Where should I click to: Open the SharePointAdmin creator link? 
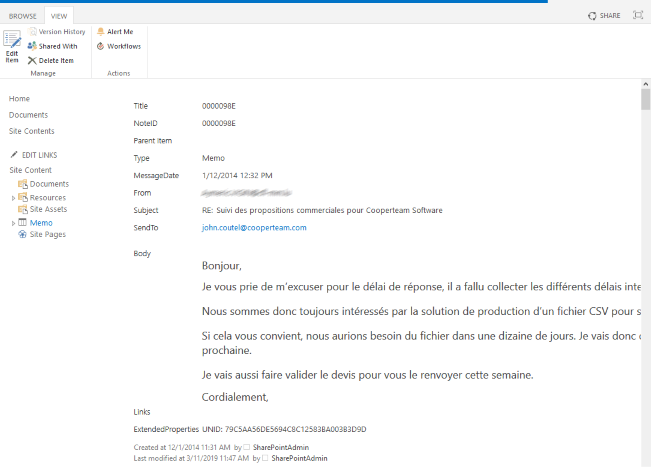coord(281,447)
